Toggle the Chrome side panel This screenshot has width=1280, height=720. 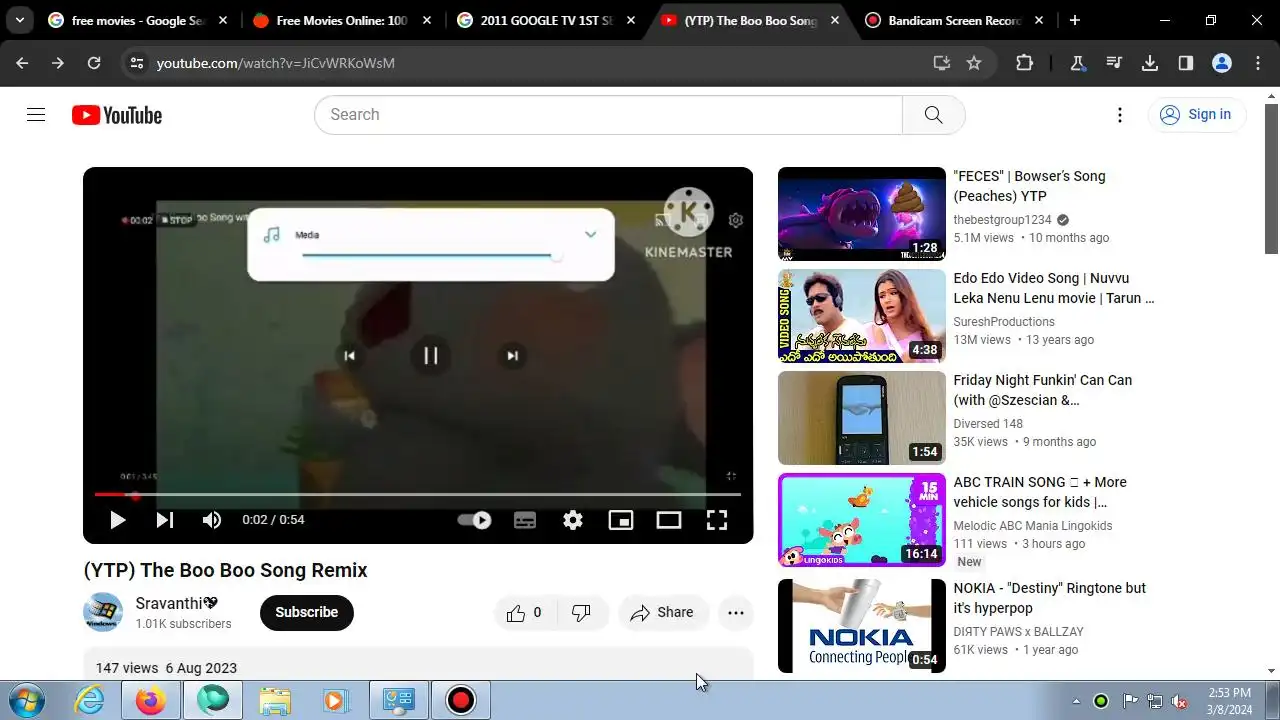click(1186, 63)
